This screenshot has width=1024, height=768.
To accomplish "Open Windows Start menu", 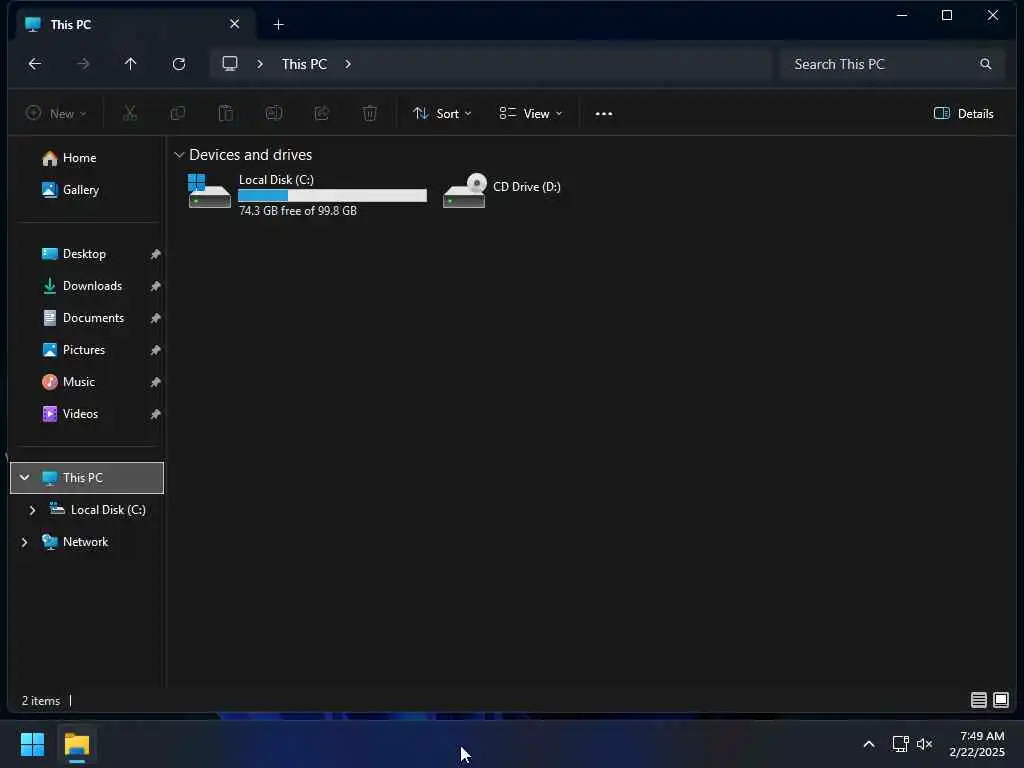I will tap(32, 744).
